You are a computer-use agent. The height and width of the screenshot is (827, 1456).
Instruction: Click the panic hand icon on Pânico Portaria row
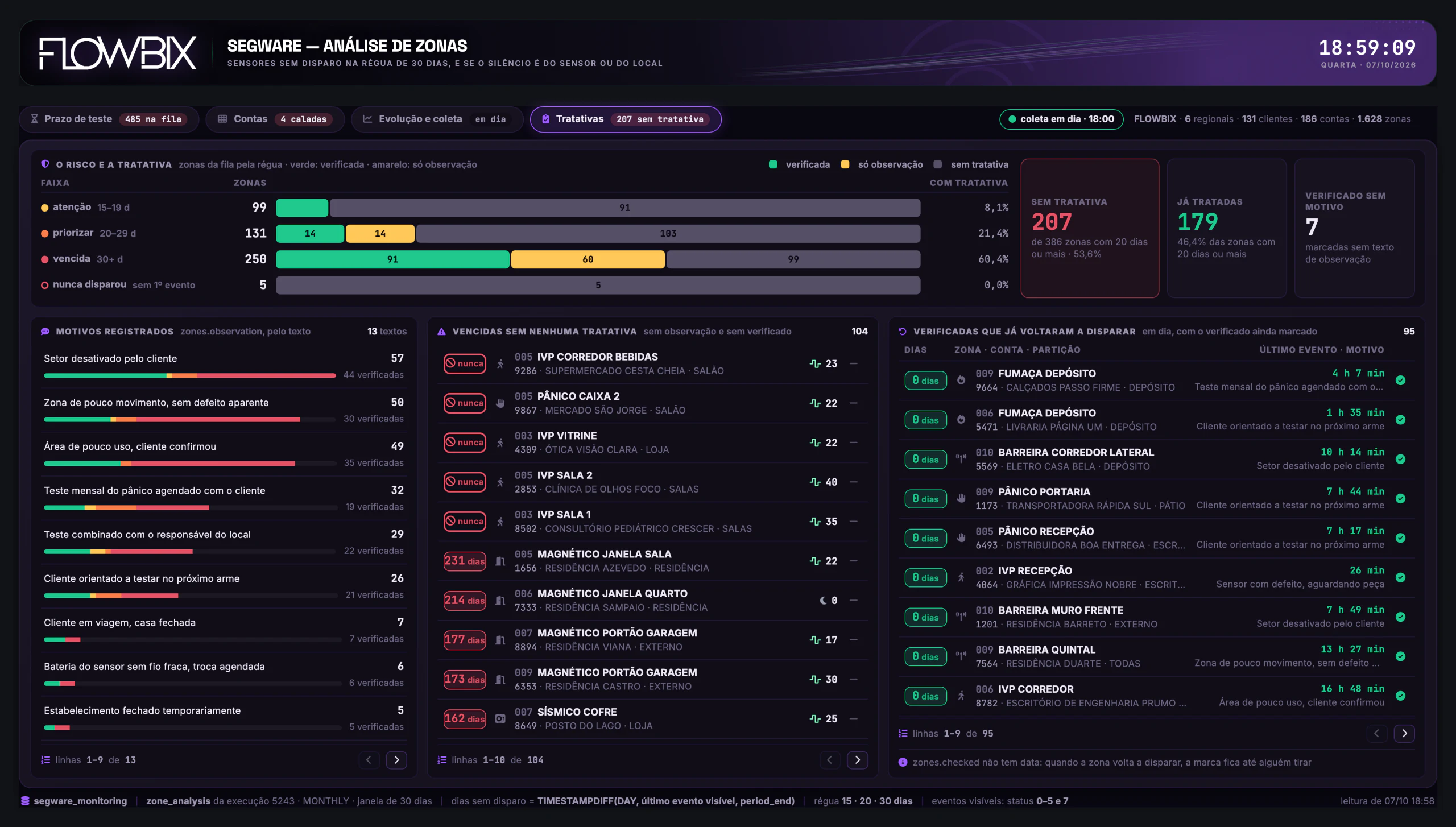tap(961, 498)
